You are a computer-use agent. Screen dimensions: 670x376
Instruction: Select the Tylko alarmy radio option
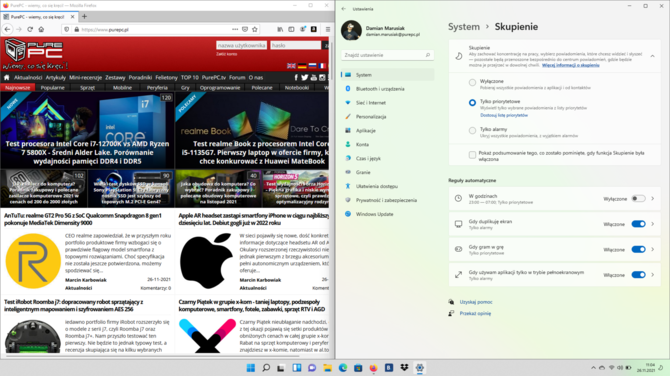472,130
